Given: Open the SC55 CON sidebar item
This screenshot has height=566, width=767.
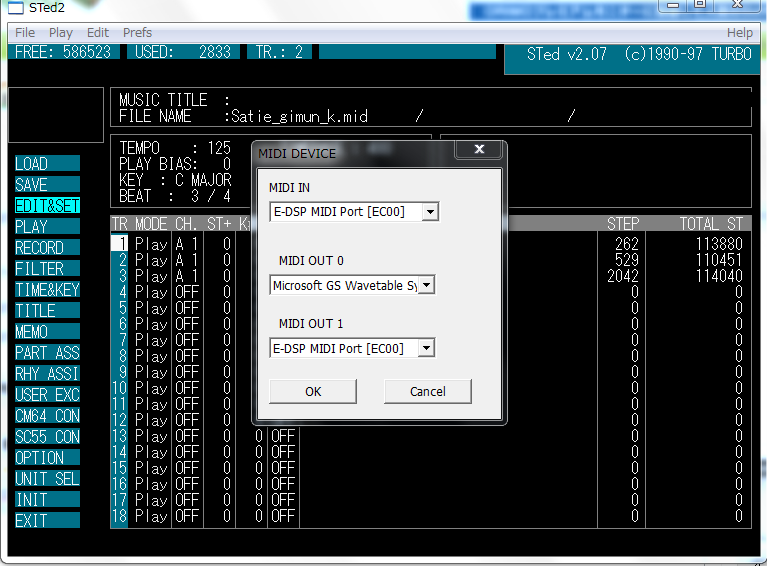Looking at the screenshot, I should click(46, 437).
